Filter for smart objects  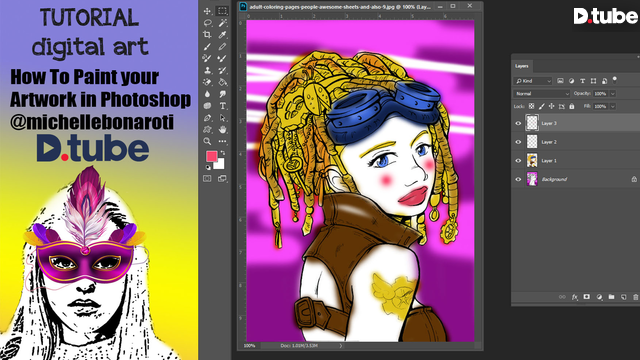click(x=604, y=81)
